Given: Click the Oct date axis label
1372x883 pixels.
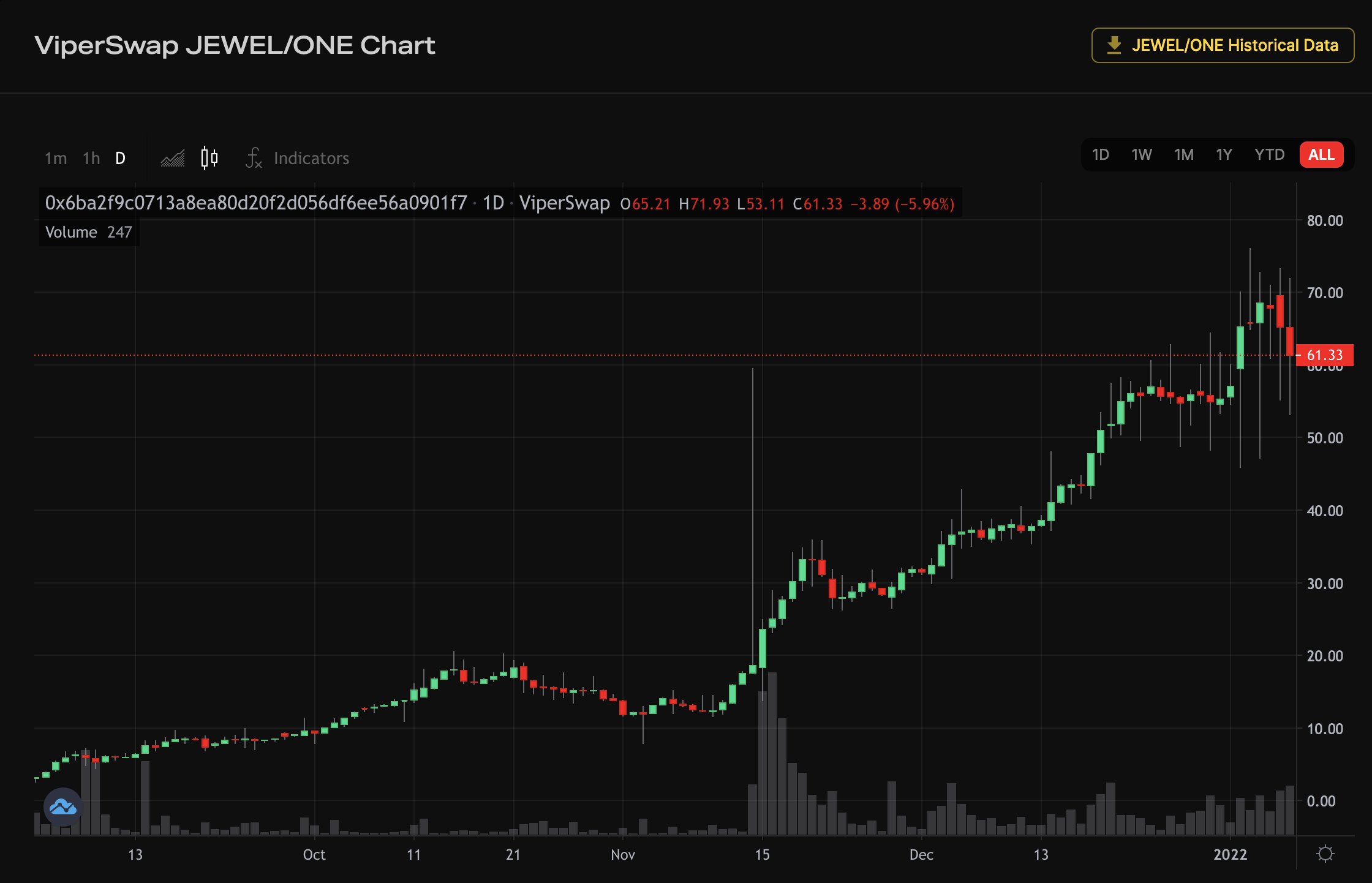Looking at the screenshot, I should [314, 854].
